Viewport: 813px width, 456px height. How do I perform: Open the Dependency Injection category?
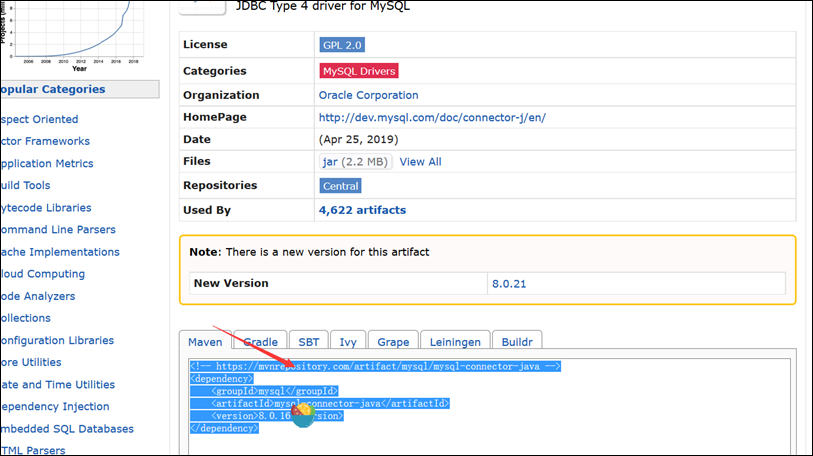point(54,406)
